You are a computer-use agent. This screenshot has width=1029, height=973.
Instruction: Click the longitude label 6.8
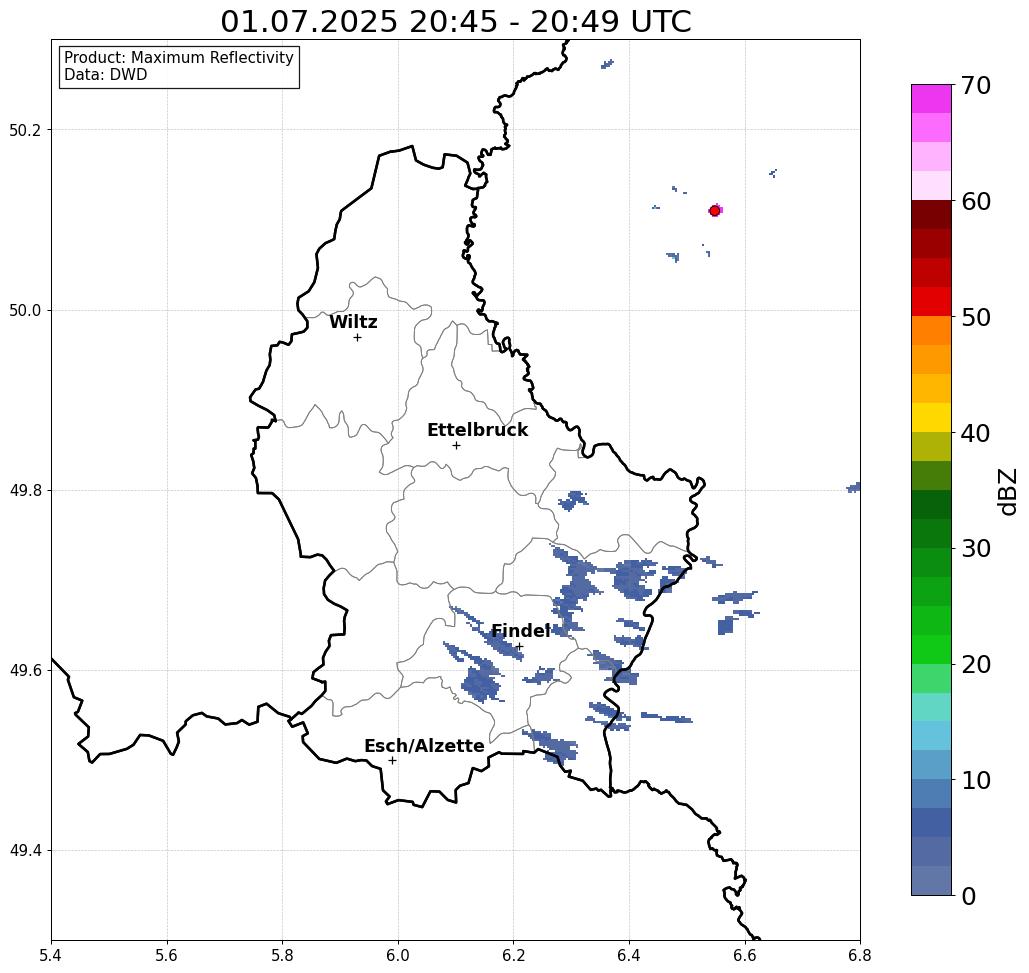[x=860, y=955]
